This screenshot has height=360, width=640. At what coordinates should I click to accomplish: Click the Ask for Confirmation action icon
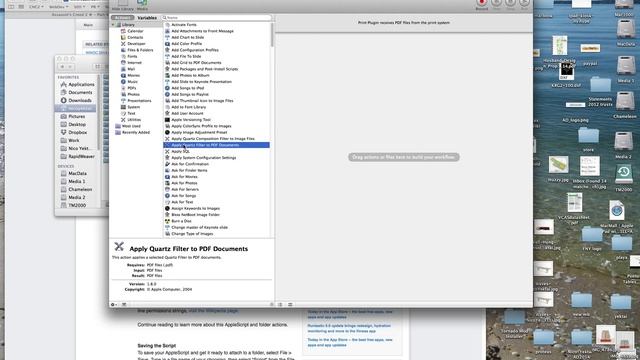click(x=167, y=164)
